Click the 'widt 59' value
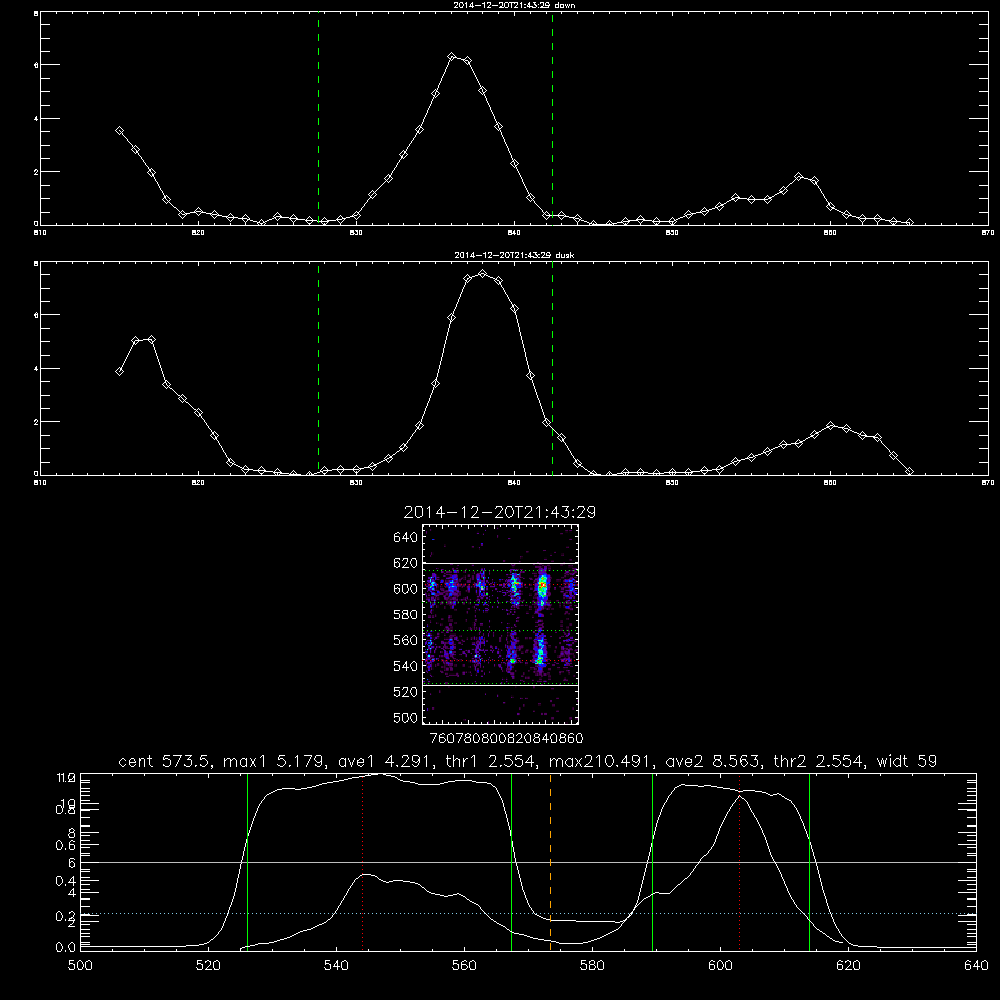The width and height of the screenshot is (1000, 1000). (x=907, y=761)
